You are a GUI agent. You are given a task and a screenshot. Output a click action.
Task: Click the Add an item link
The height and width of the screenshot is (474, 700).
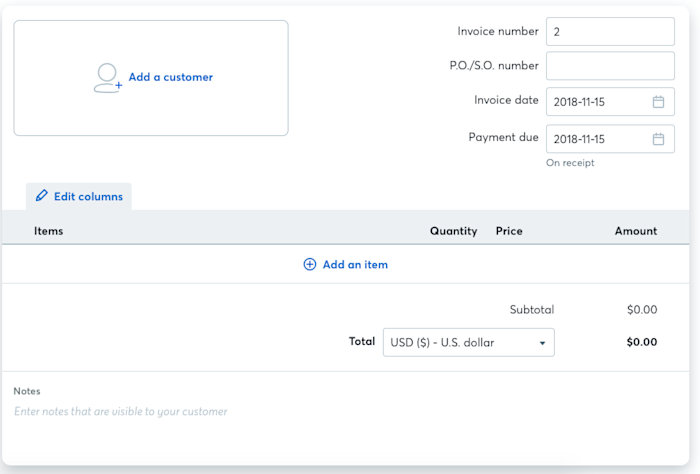355,265
